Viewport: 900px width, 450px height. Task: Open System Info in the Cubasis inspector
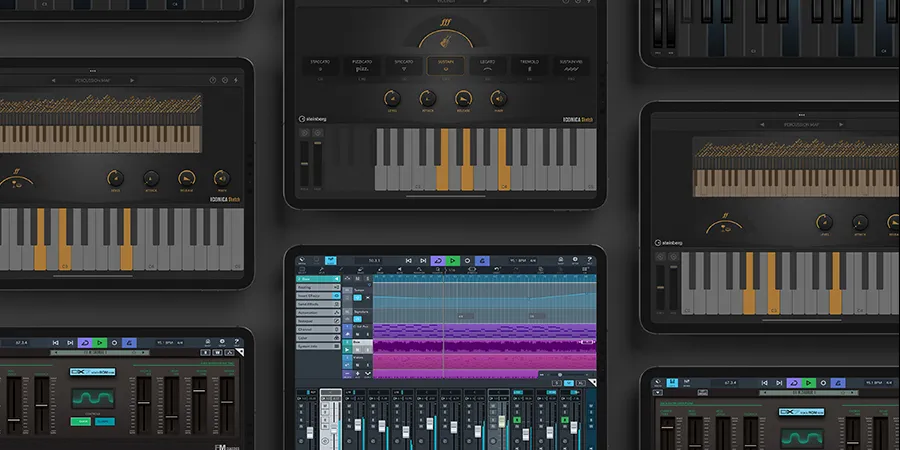point(319,347)
